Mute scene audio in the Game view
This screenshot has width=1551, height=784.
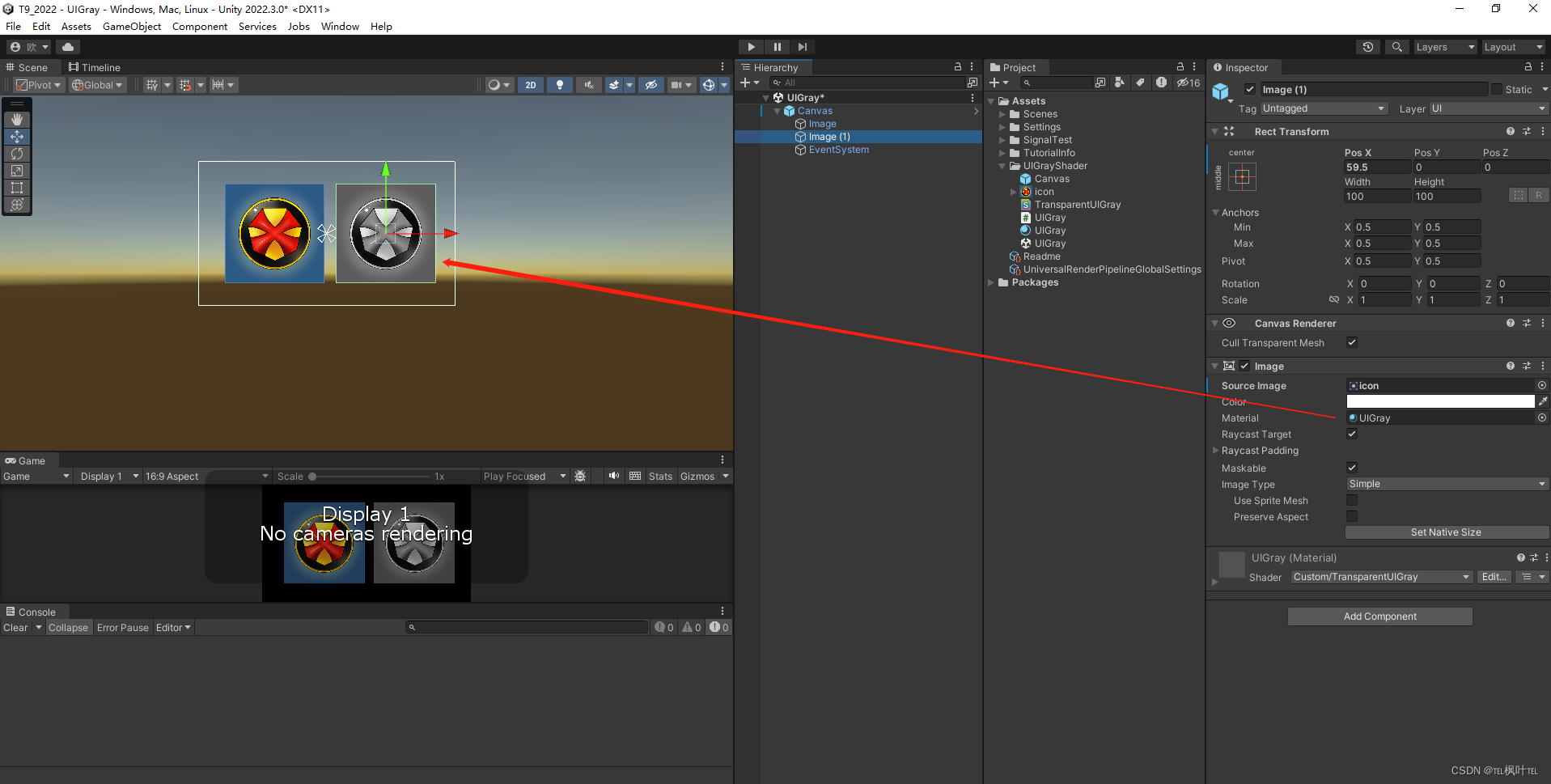(x=614, y=476)
